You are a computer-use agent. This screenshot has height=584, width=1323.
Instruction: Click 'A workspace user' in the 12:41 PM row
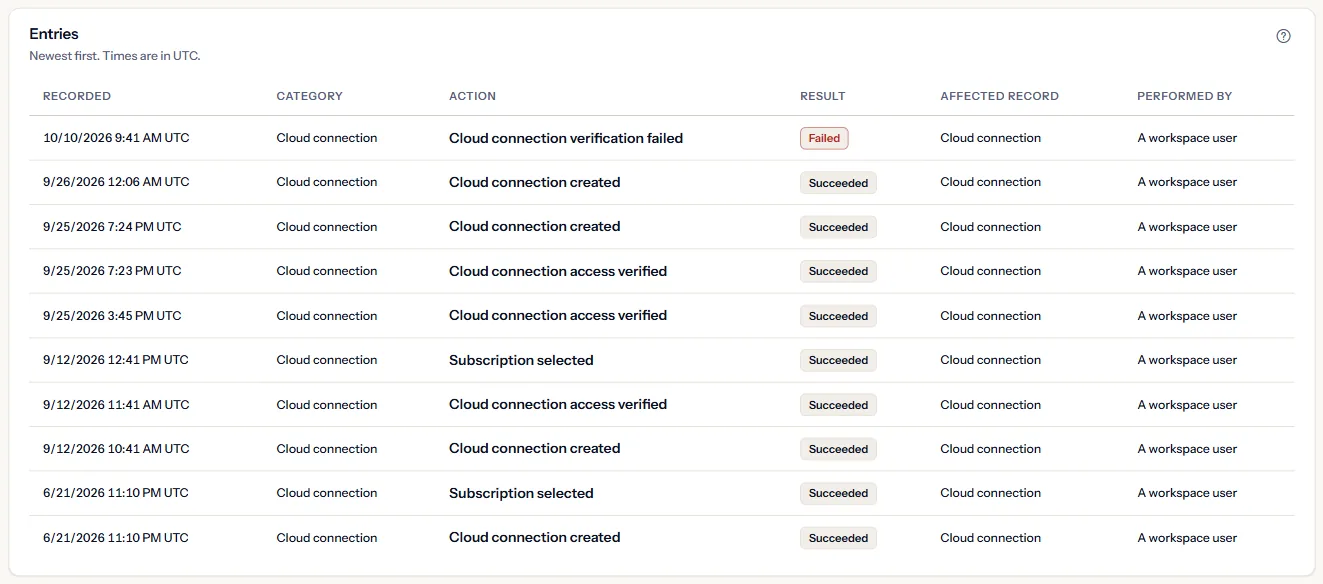click(x=1187, y=360)
